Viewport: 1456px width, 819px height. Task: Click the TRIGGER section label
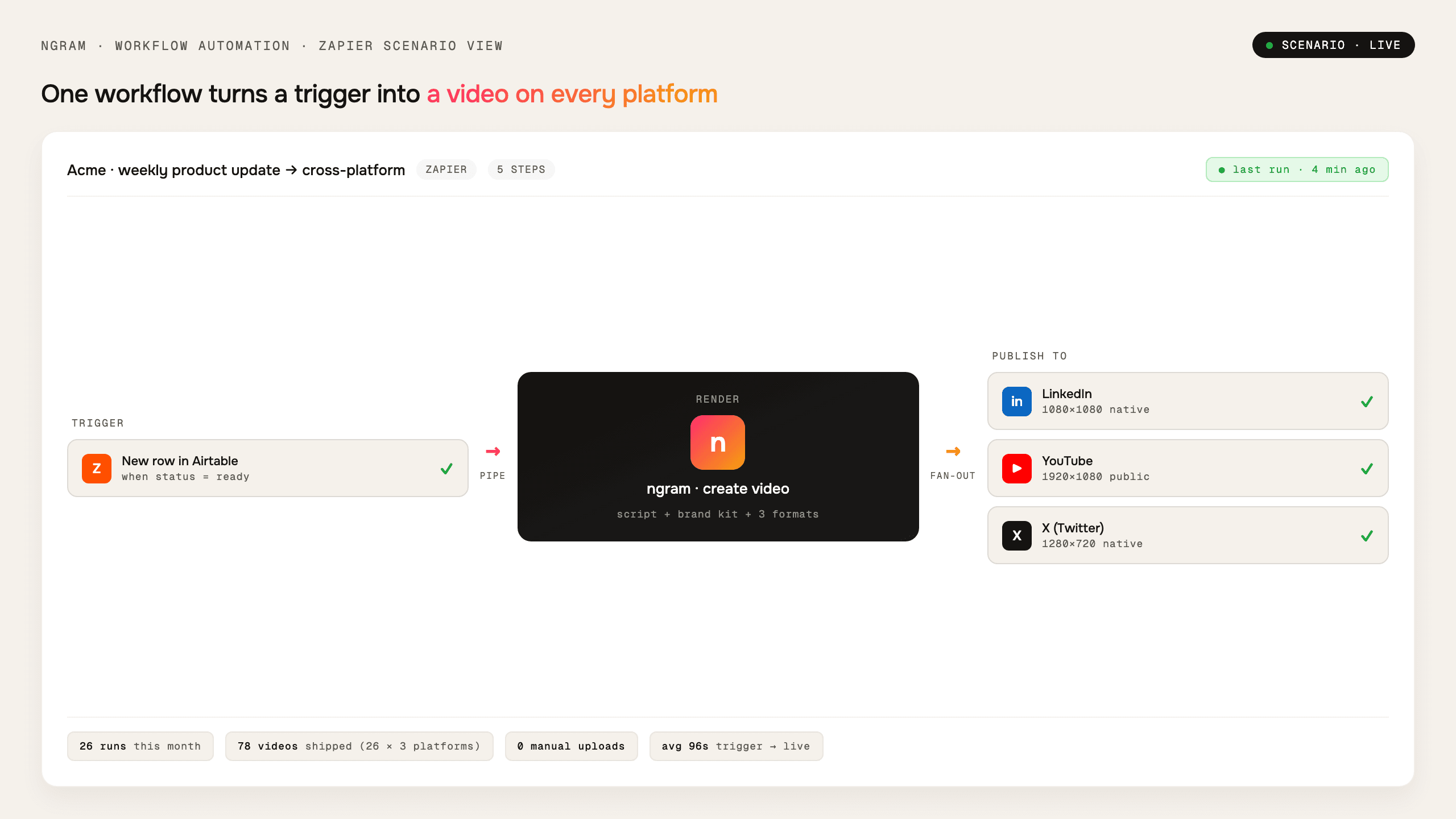pyautogui.click(x=98, y=423)
